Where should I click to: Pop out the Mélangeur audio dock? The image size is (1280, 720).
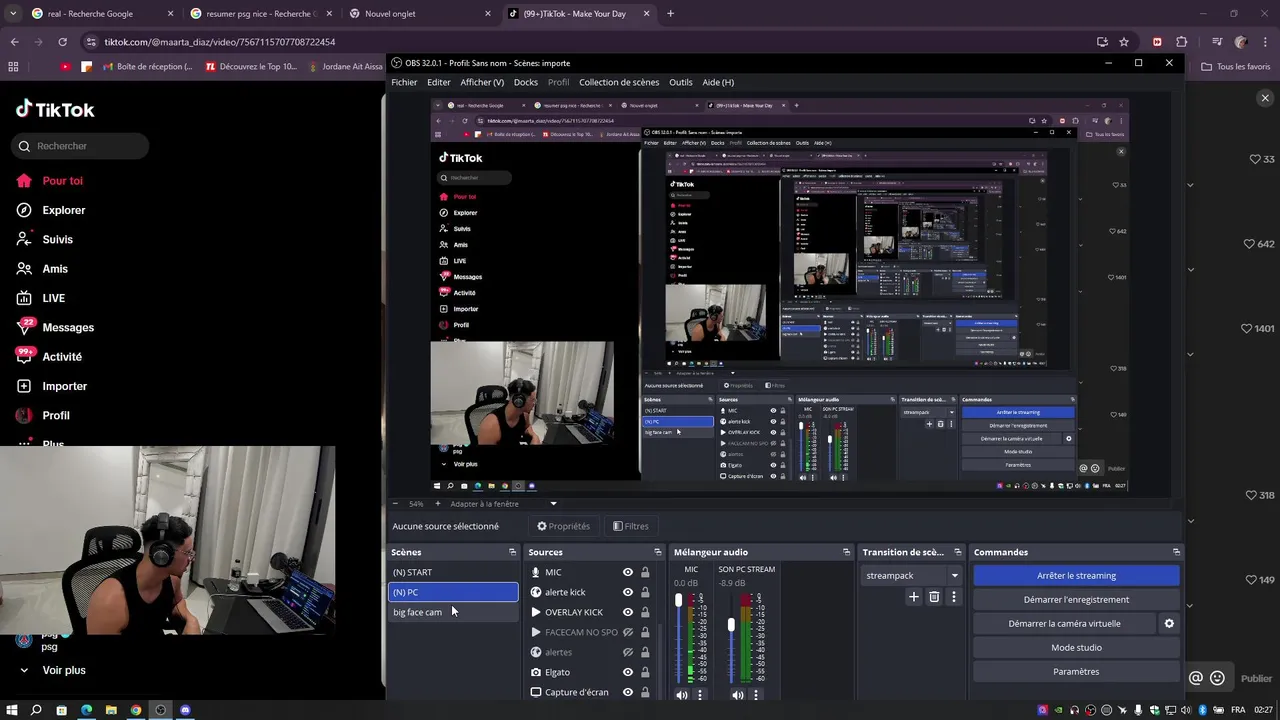pos(847,552)
